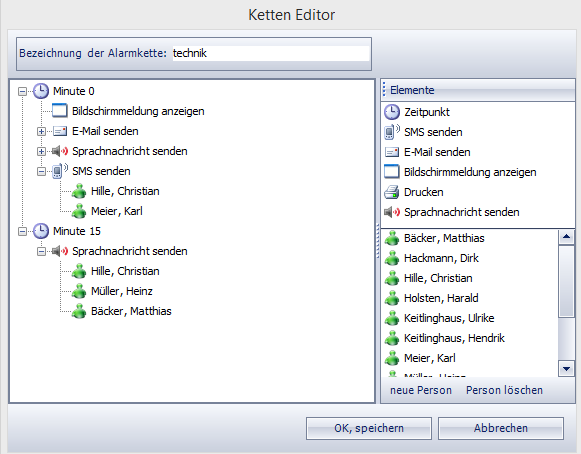Click person icon of Müller, Heinz in tree
This screenshot has width=581, height=454.
click(x=79, y=291)
